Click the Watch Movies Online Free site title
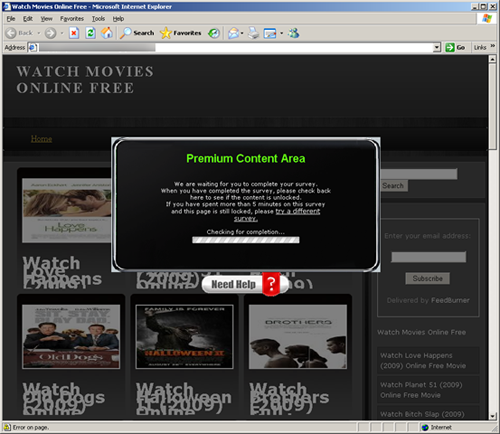 tap(85, 80)
